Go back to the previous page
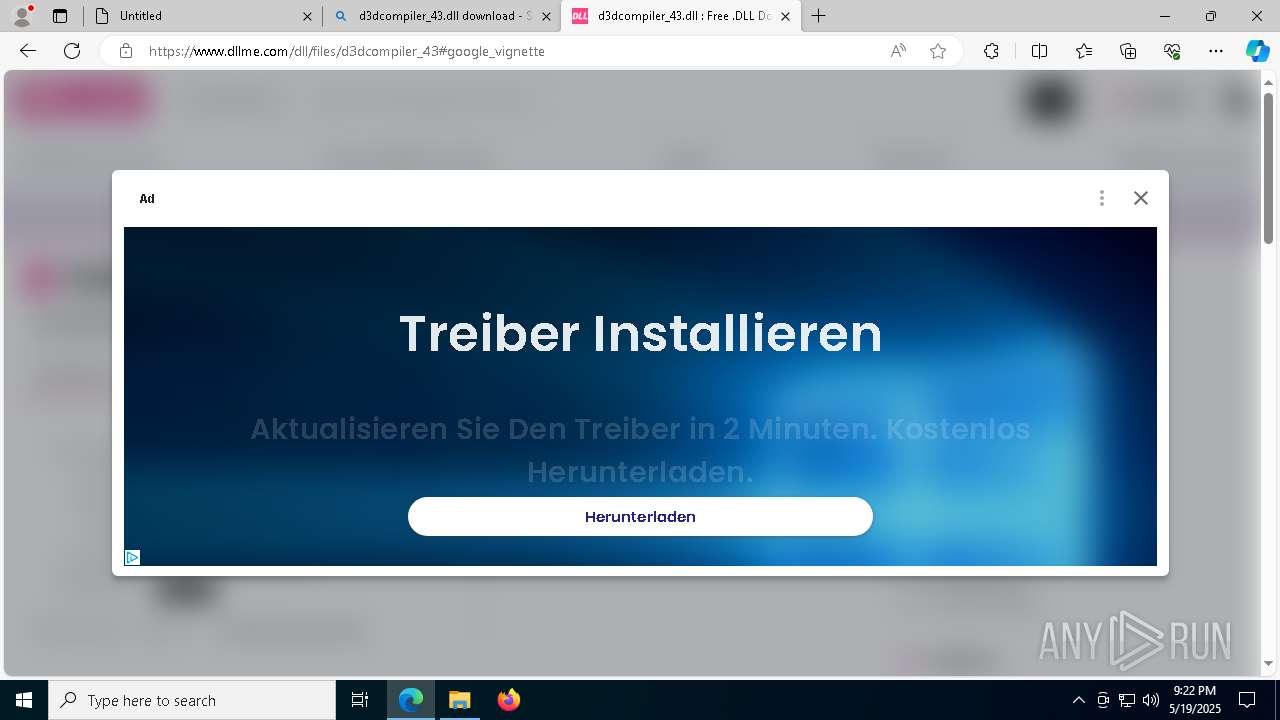Image resolution: width=1280 pixels, height=720 pixels. (x=28, y=51)
